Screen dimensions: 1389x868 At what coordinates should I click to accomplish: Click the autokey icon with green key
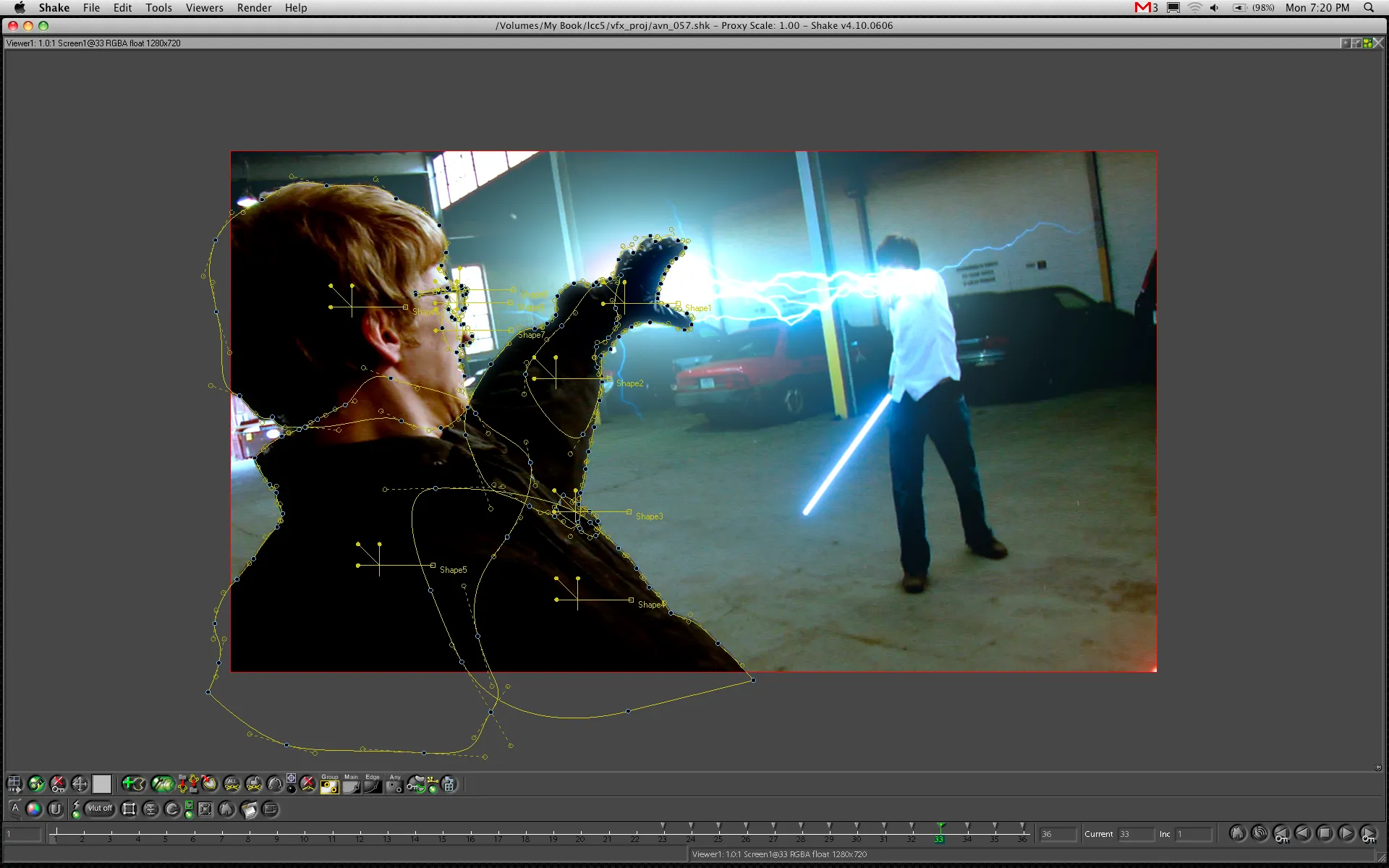(36, 784)
